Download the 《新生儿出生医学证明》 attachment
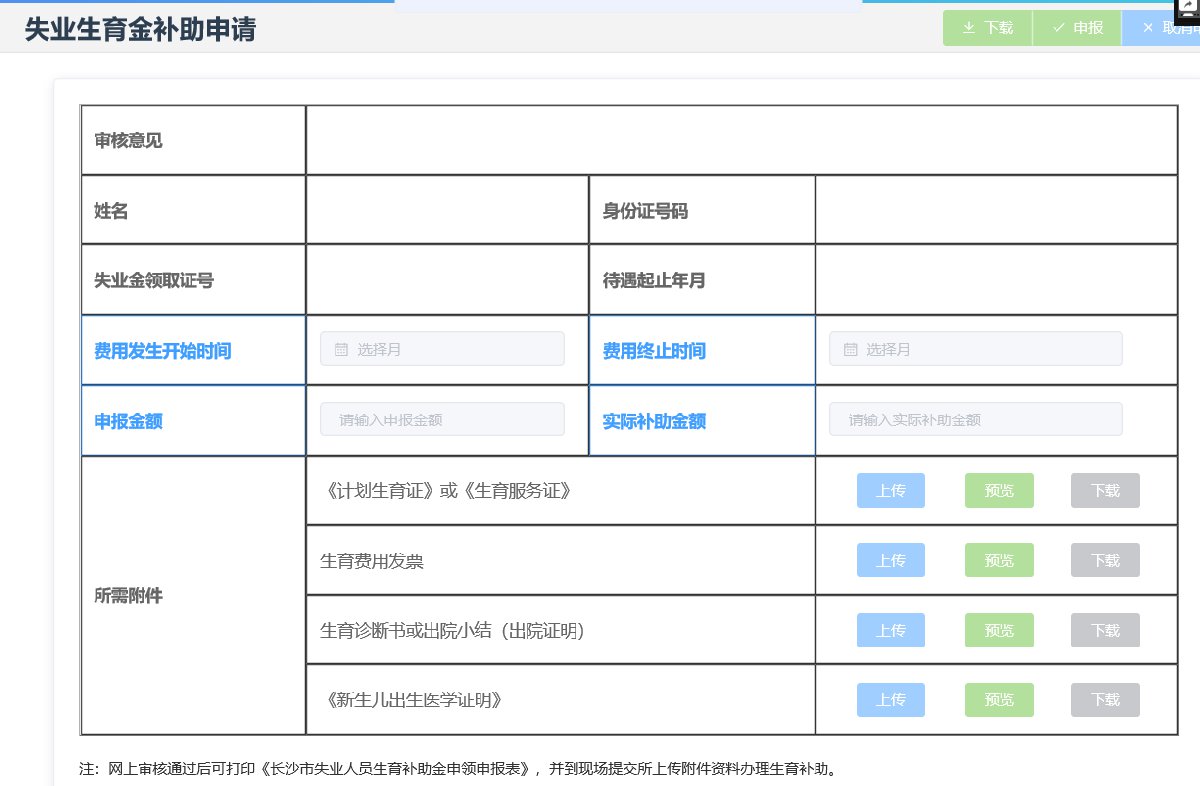 (1105, 700)
